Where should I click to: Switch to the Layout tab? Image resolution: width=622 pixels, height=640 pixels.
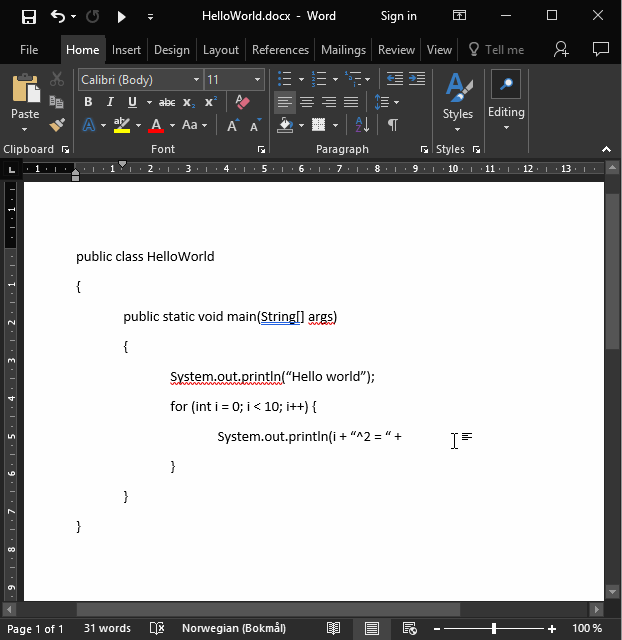221,50
